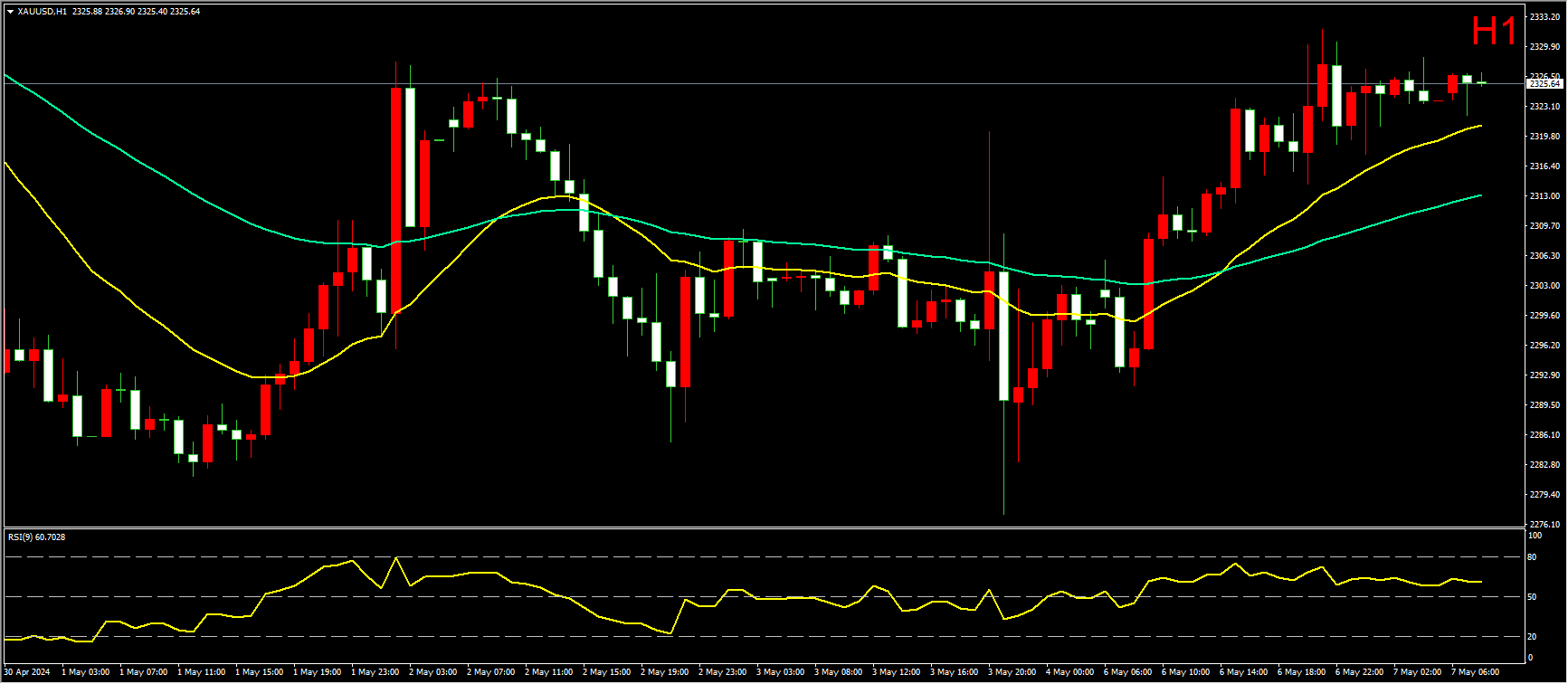Click the 2313.00 price scale label

[x=1544, y=196]
